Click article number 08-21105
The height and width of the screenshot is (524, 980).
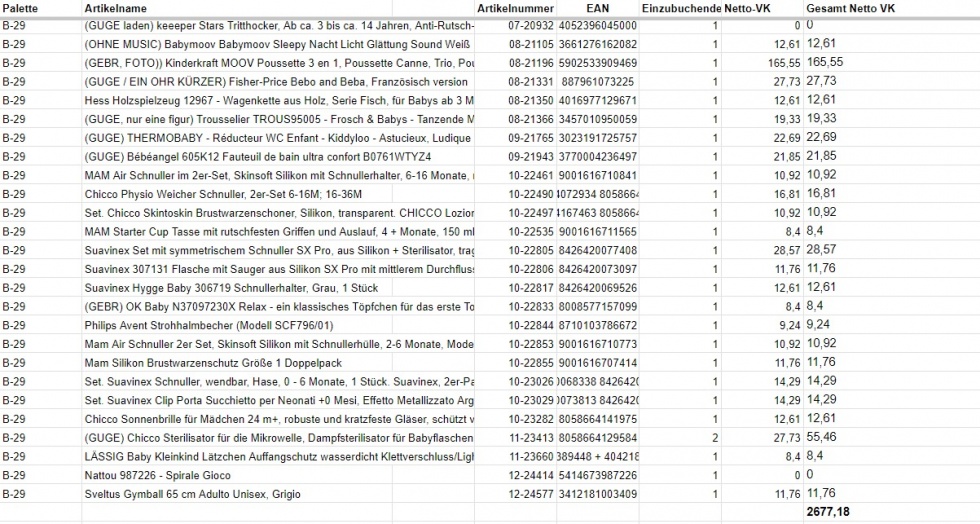click(x=531, y=44)
